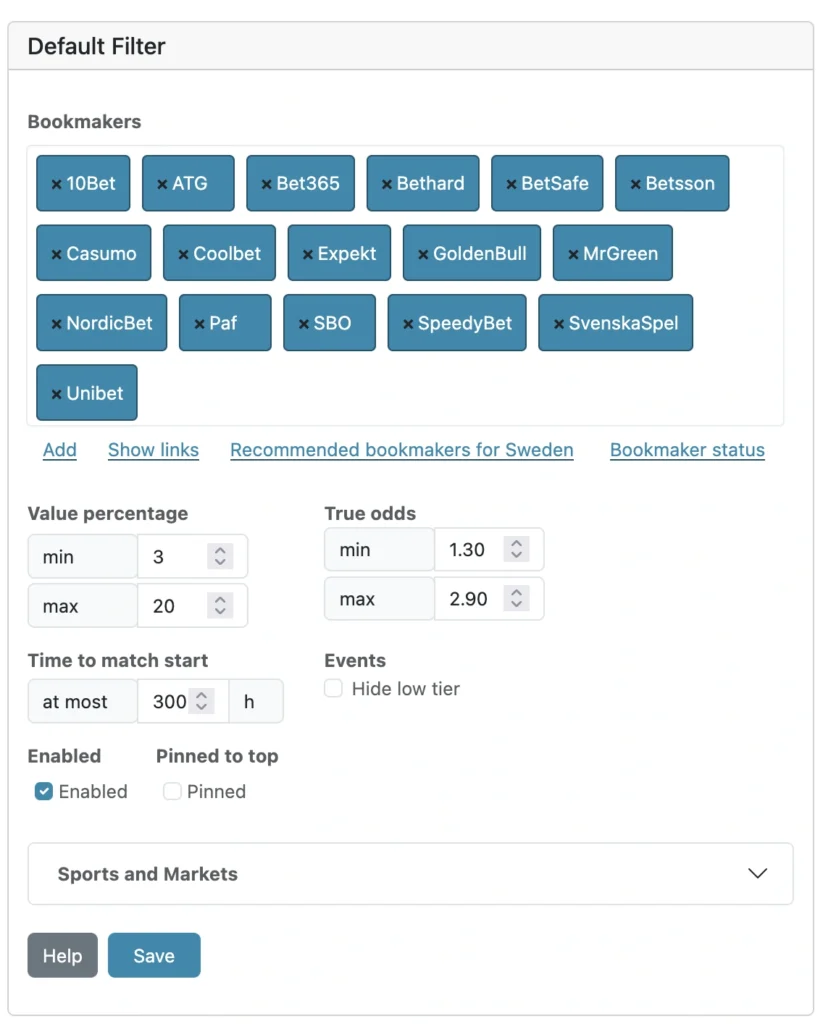The image size is (823, 1024).
Task: Focus the True odds min field showing 1.30
Action: pos(489,549)
